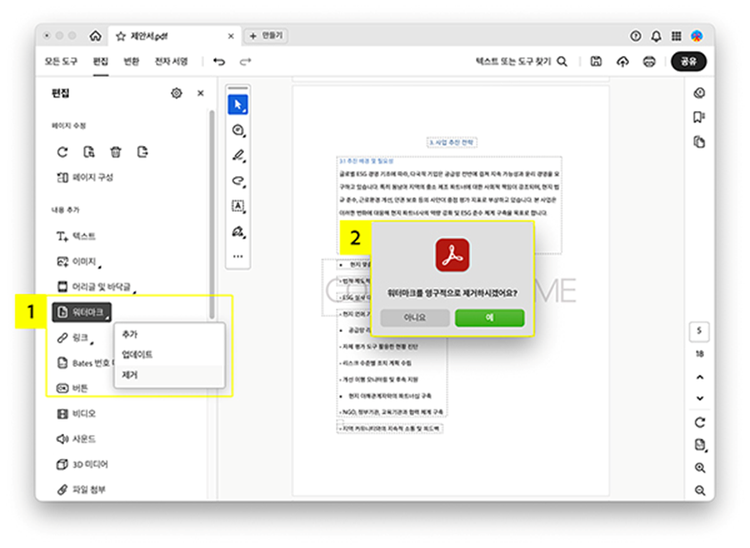Add 3D 미디어 content
The width and height of the screenshot is (750, 548).
(x=82, y=464)
